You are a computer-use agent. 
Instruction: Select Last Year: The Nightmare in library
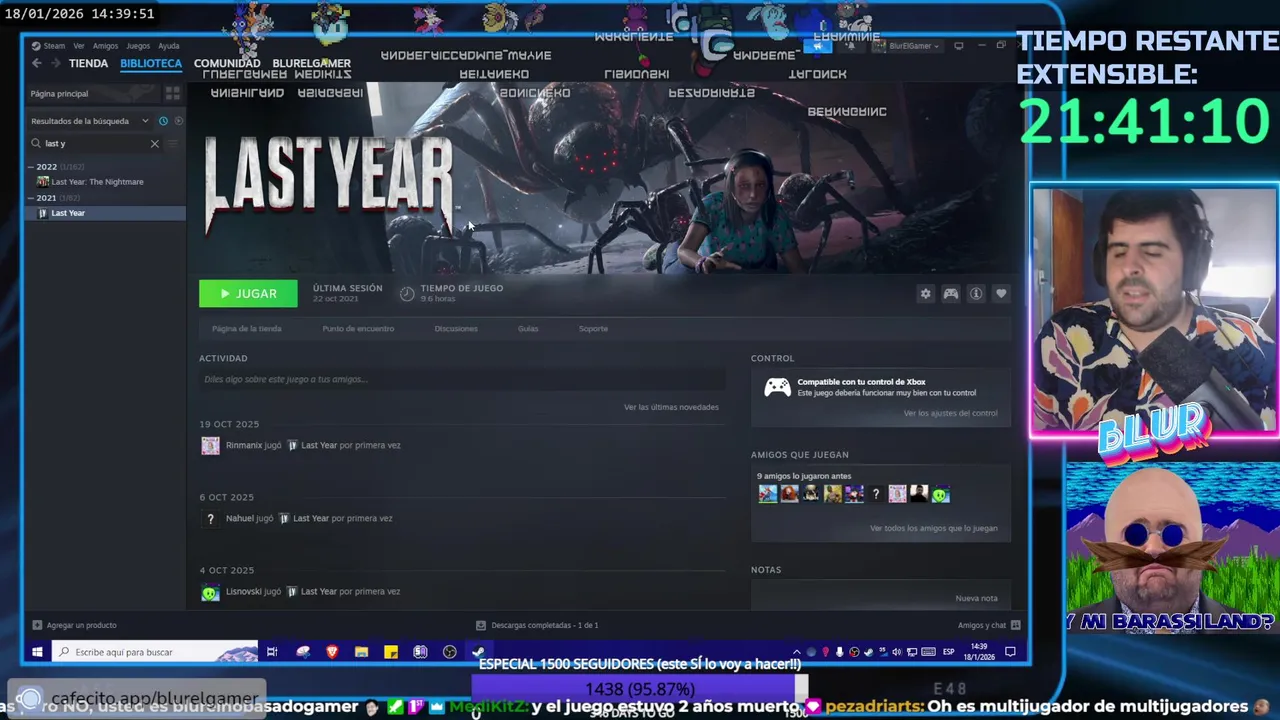[97, 182]
